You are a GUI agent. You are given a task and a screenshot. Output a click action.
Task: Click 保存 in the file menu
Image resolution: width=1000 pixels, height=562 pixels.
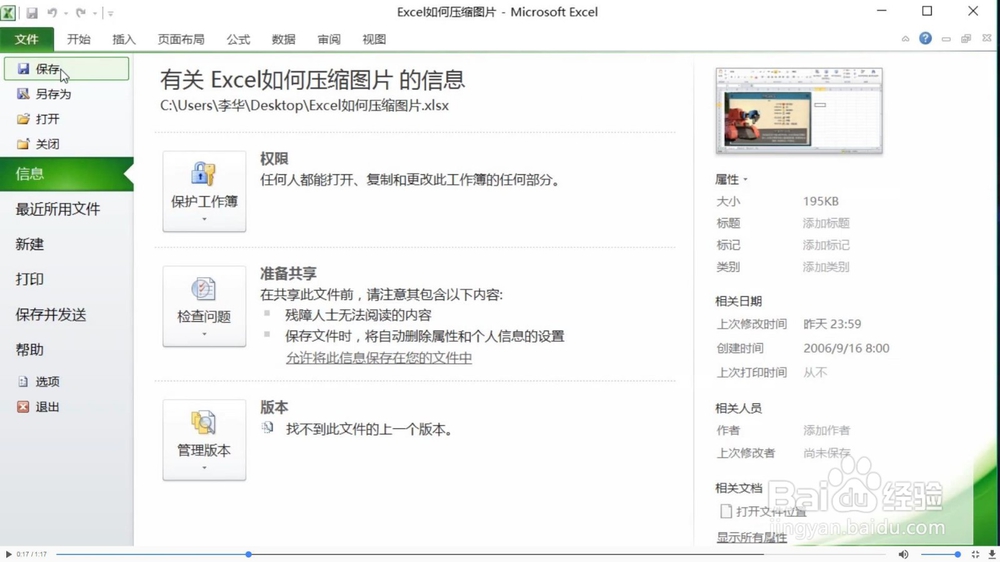click(66, 69)
